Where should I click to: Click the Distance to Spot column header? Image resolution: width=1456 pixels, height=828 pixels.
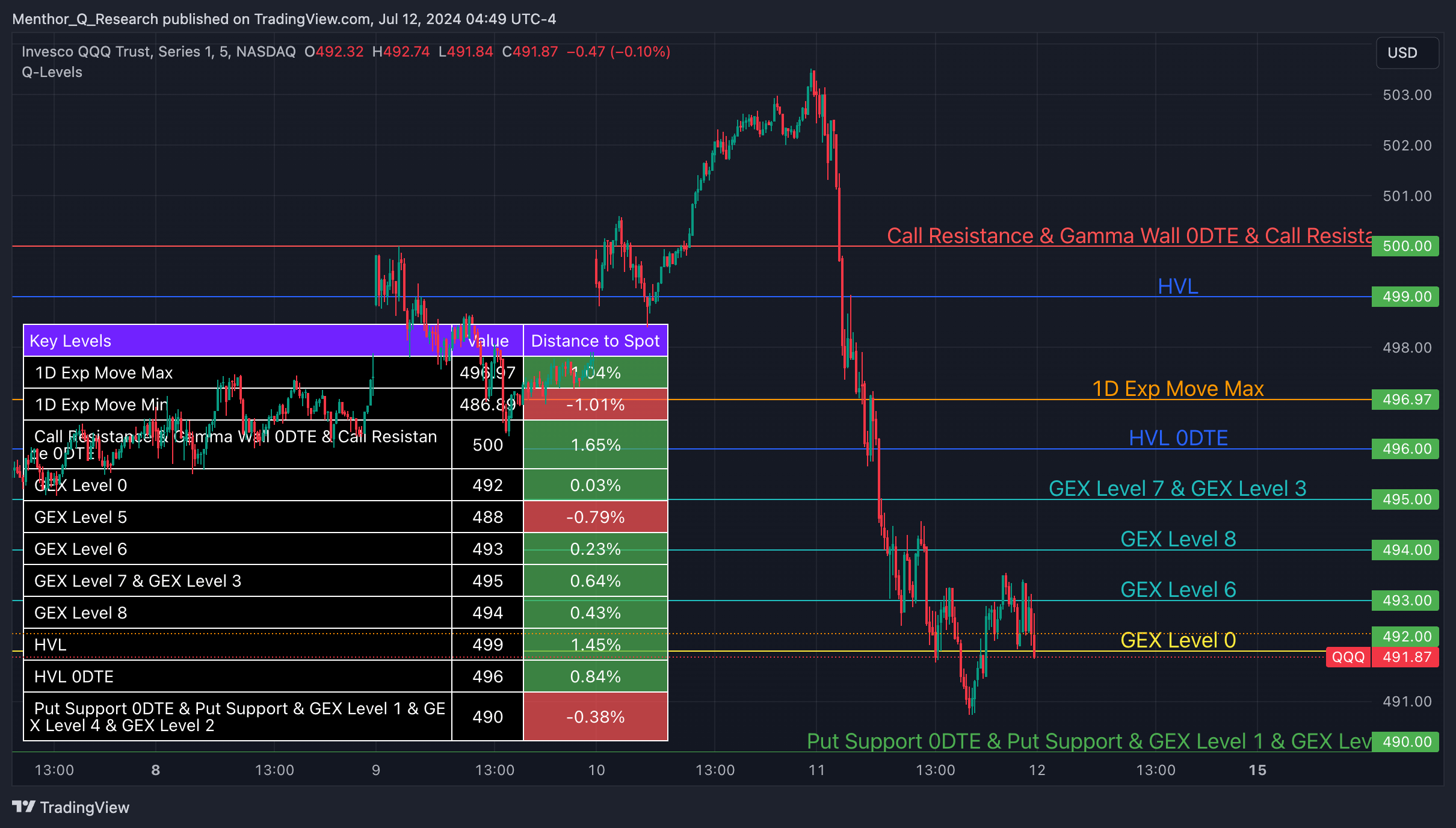click(596, 341)
